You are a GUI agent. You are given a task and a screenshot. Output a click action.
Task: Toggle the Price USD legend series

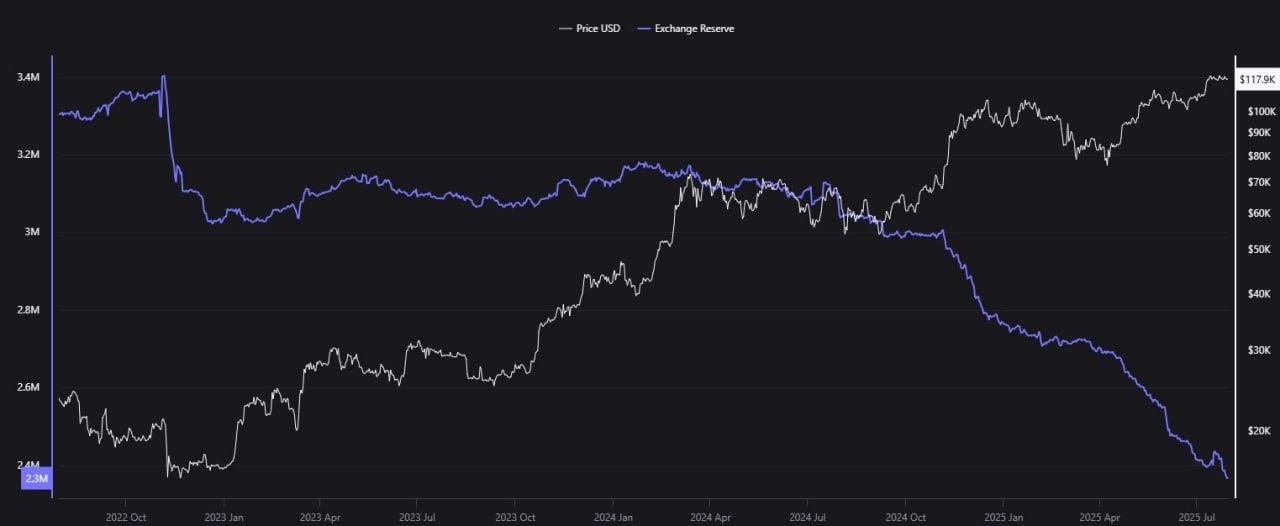tap(590, 28)
